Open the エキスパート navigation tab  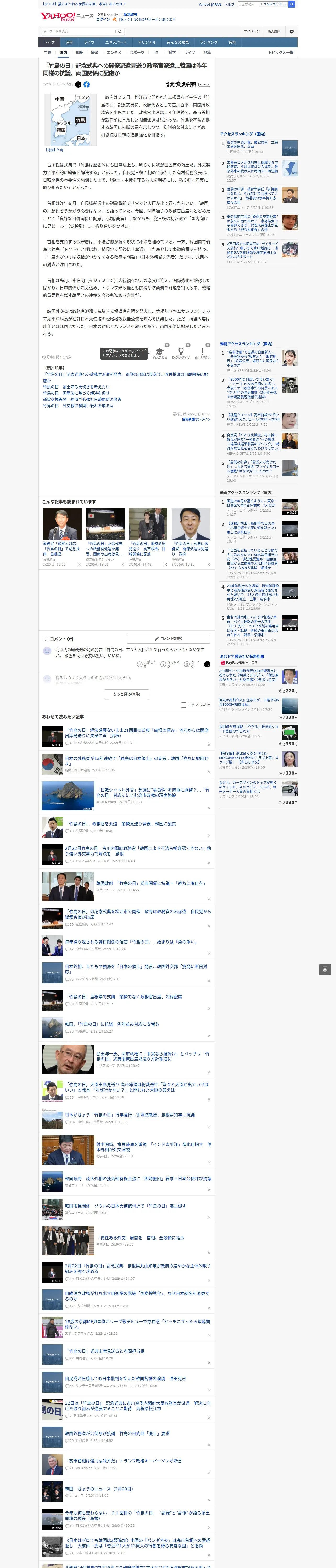tap(116, 43)
